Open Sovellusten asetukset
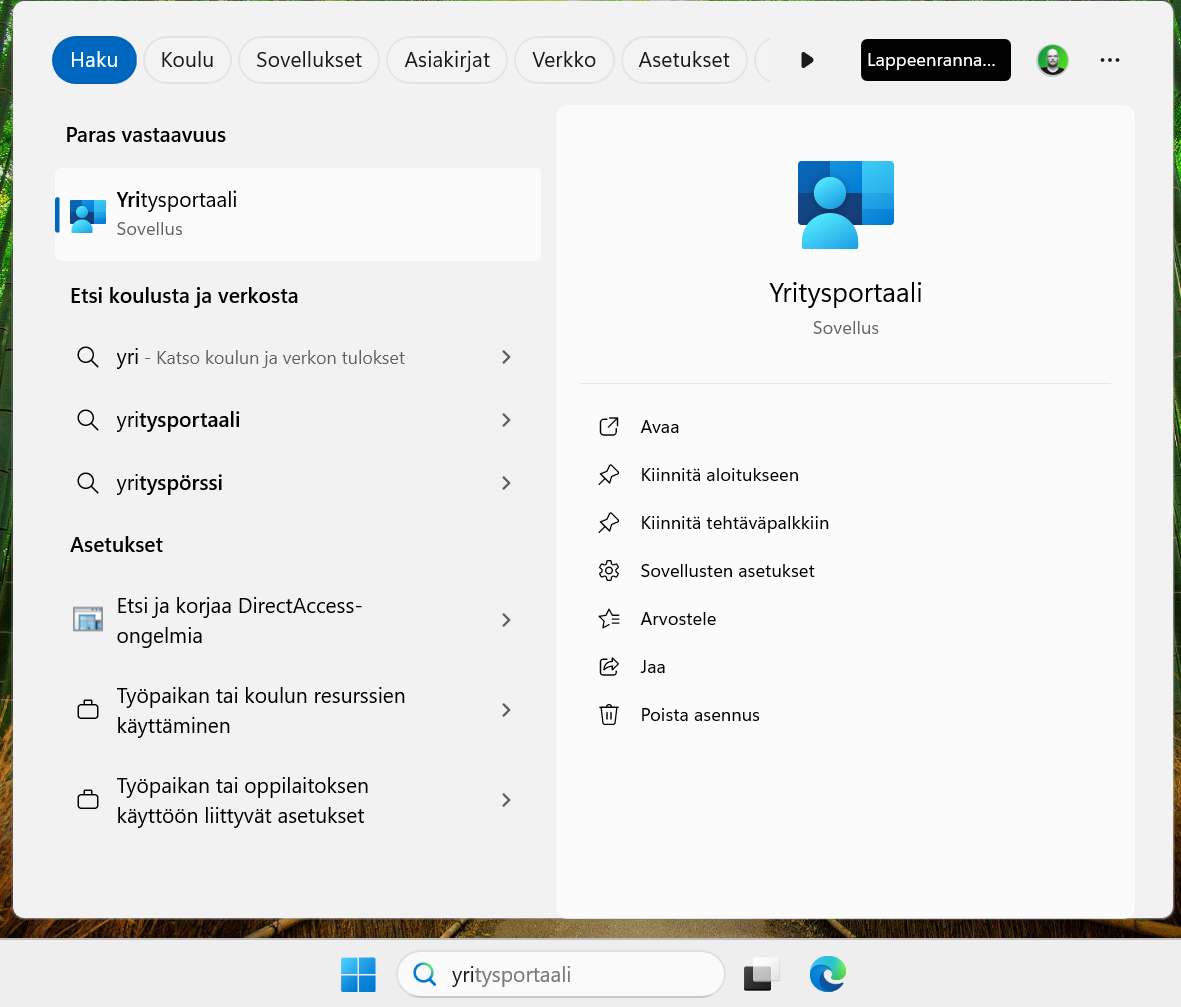Screen dimensions: 1181x1007 click(727, 571)
